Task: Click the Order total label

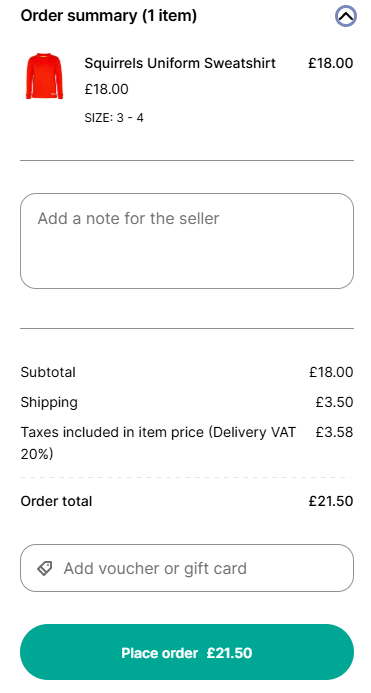Action: [56, 501]
